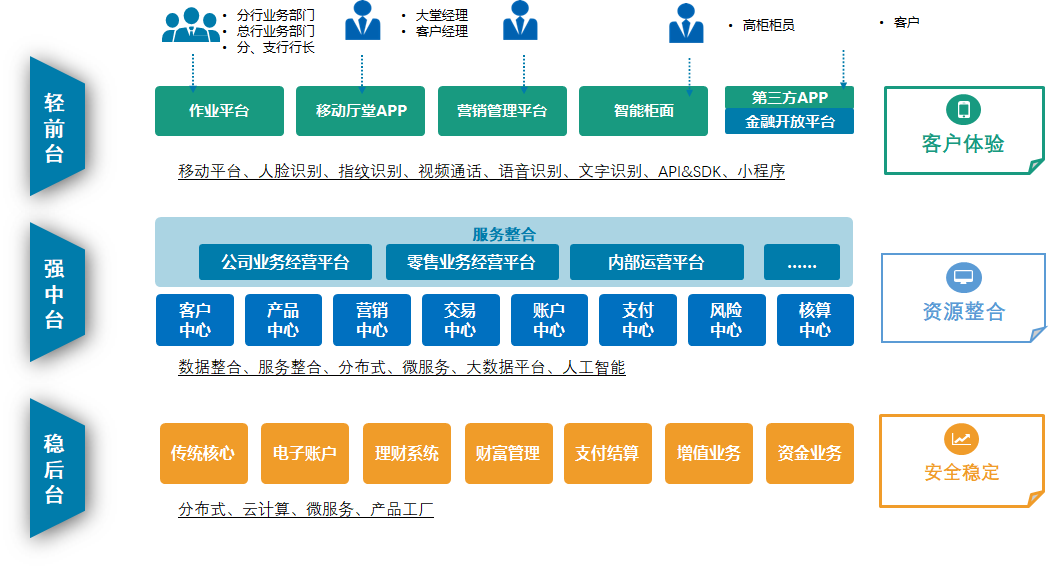
Task: Click the 支付结算 orange box
Action: coord(607,453)
